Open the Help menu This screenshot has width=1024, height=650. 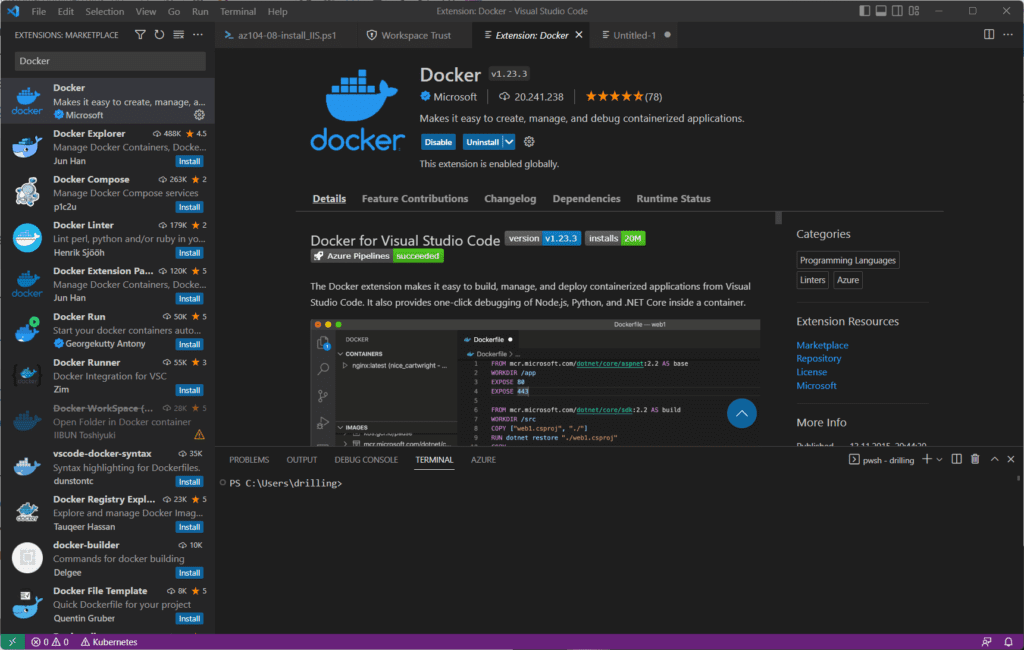point(278,11)
